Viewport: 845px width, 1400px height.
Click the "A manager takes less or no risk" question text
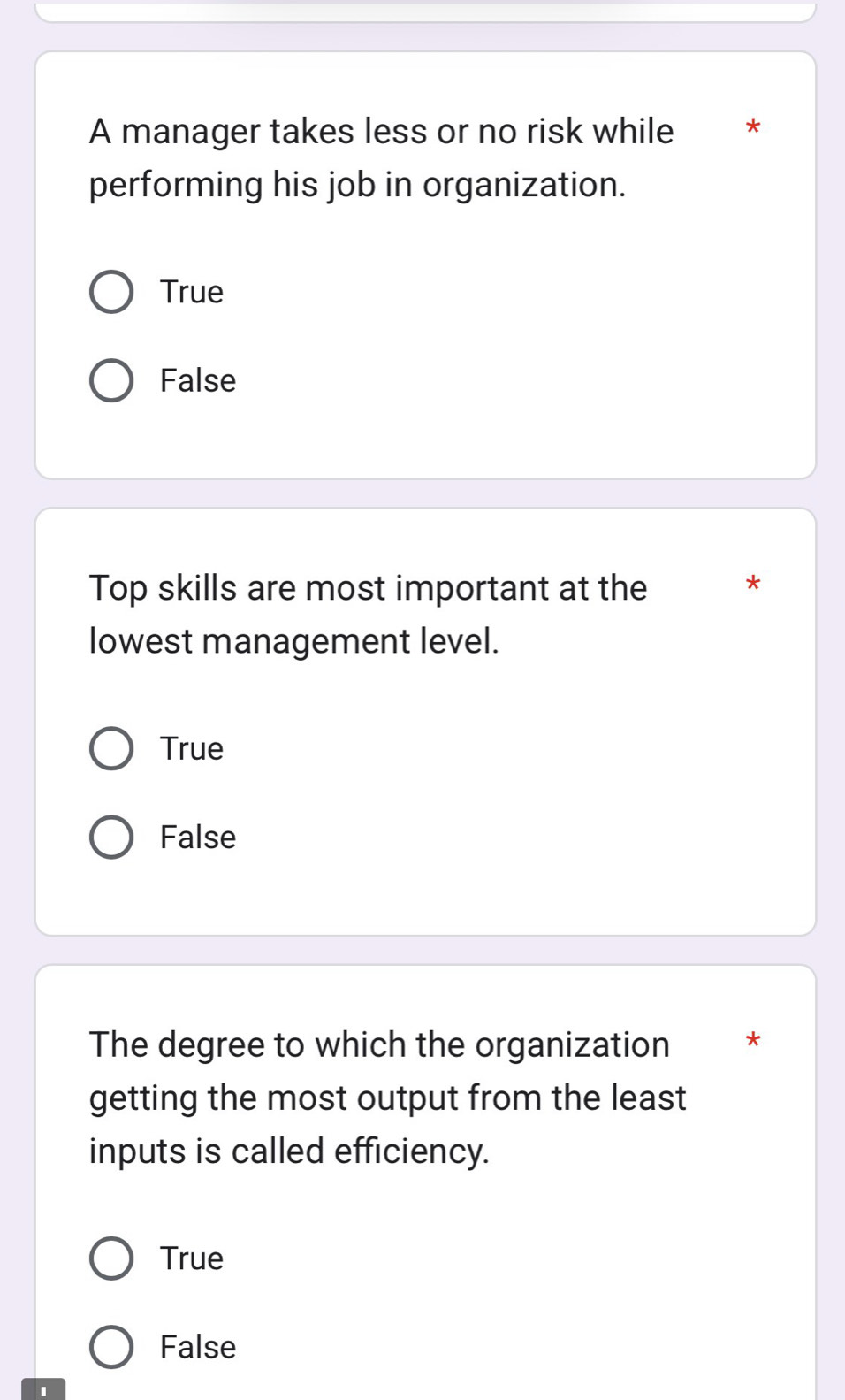click(x=381, y=132)
